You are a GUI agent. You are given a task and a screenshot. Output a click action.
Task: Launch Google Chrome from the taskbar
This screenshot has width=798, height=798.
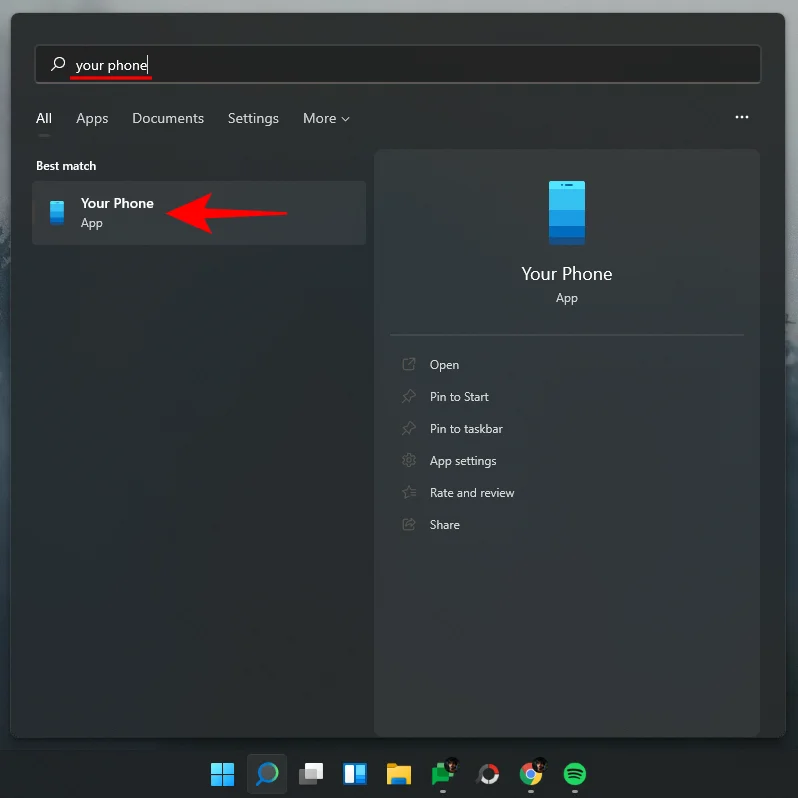tap(531, 773)
